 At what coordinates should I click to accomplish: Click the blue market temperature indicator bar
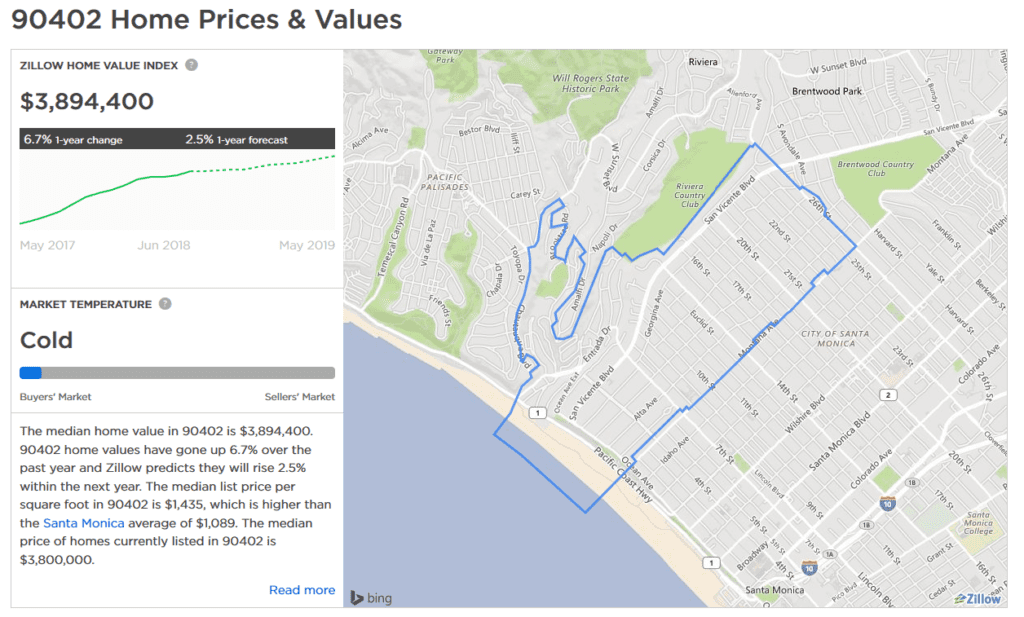coord(31,373)
